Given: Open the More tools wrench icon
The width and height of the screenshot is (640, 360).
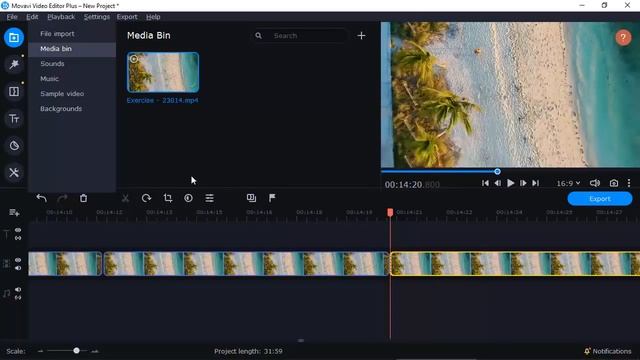Looking at the screenshot, I should tap(14, 173).
